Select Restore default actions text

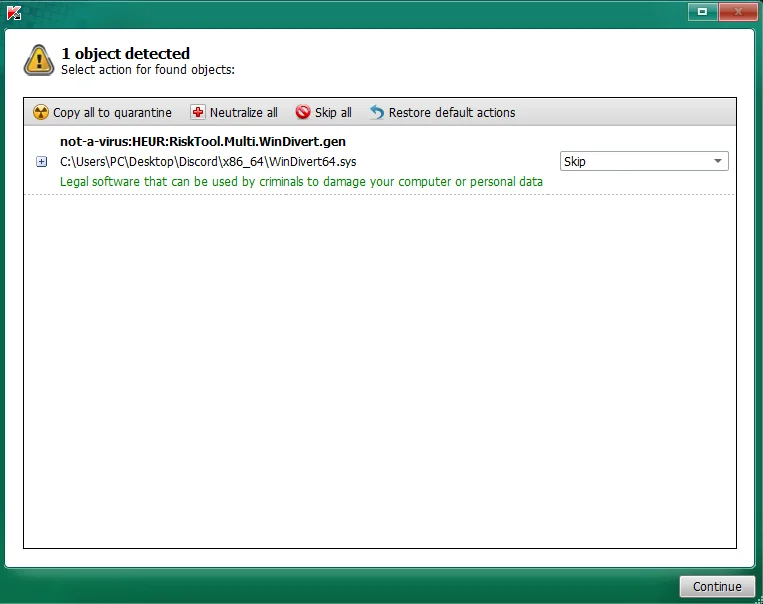pyautogui.click(x=452, y=112)
